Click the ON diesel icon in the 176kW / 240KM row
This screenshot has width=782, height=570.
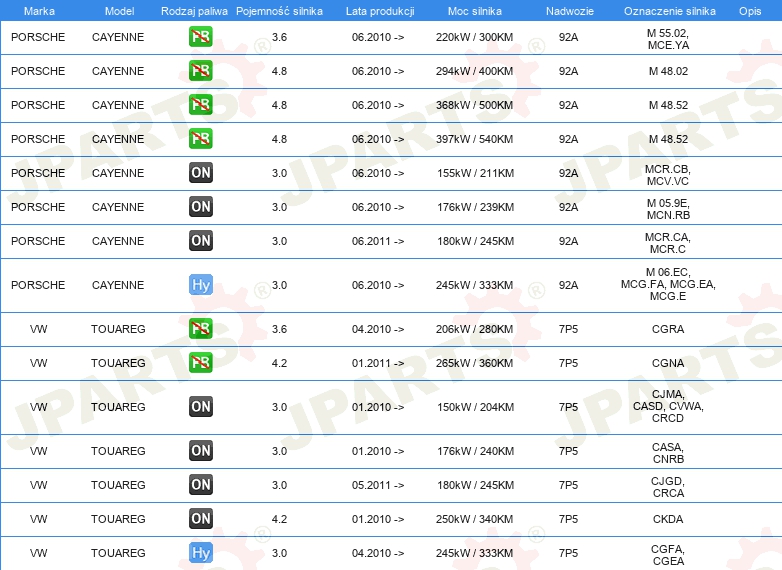tap(200, 450)
